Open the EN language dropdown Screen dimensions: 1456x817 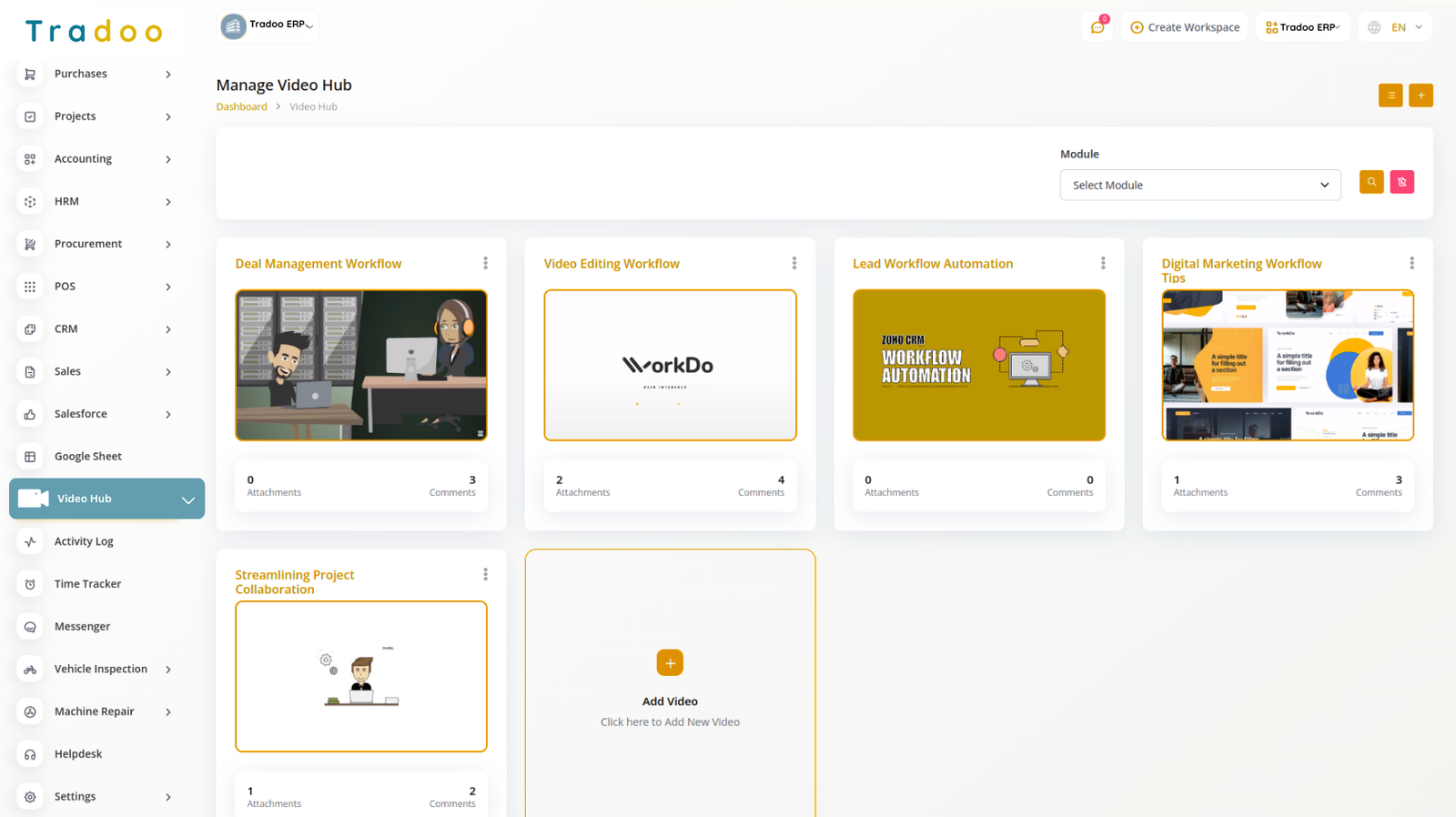1396,27
